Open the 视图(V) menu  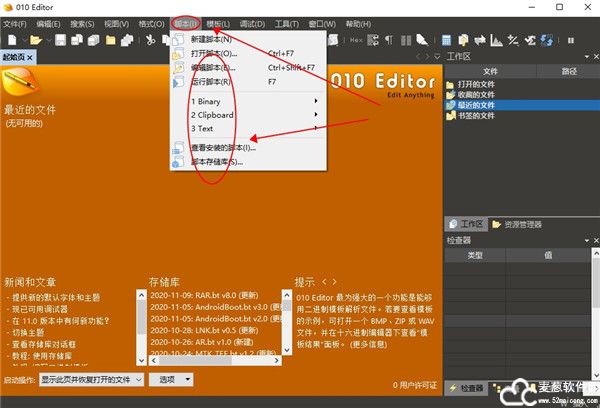(116, 24)
